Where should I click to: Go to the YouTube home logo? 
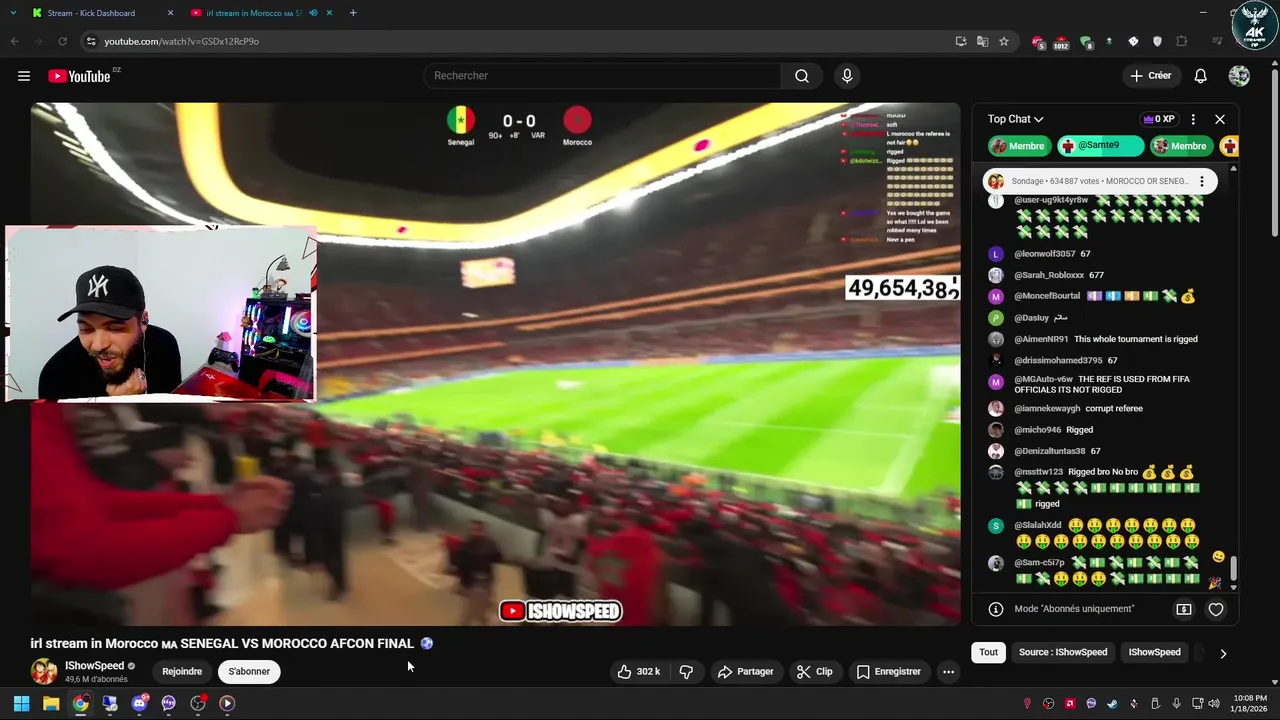point(79,76)
